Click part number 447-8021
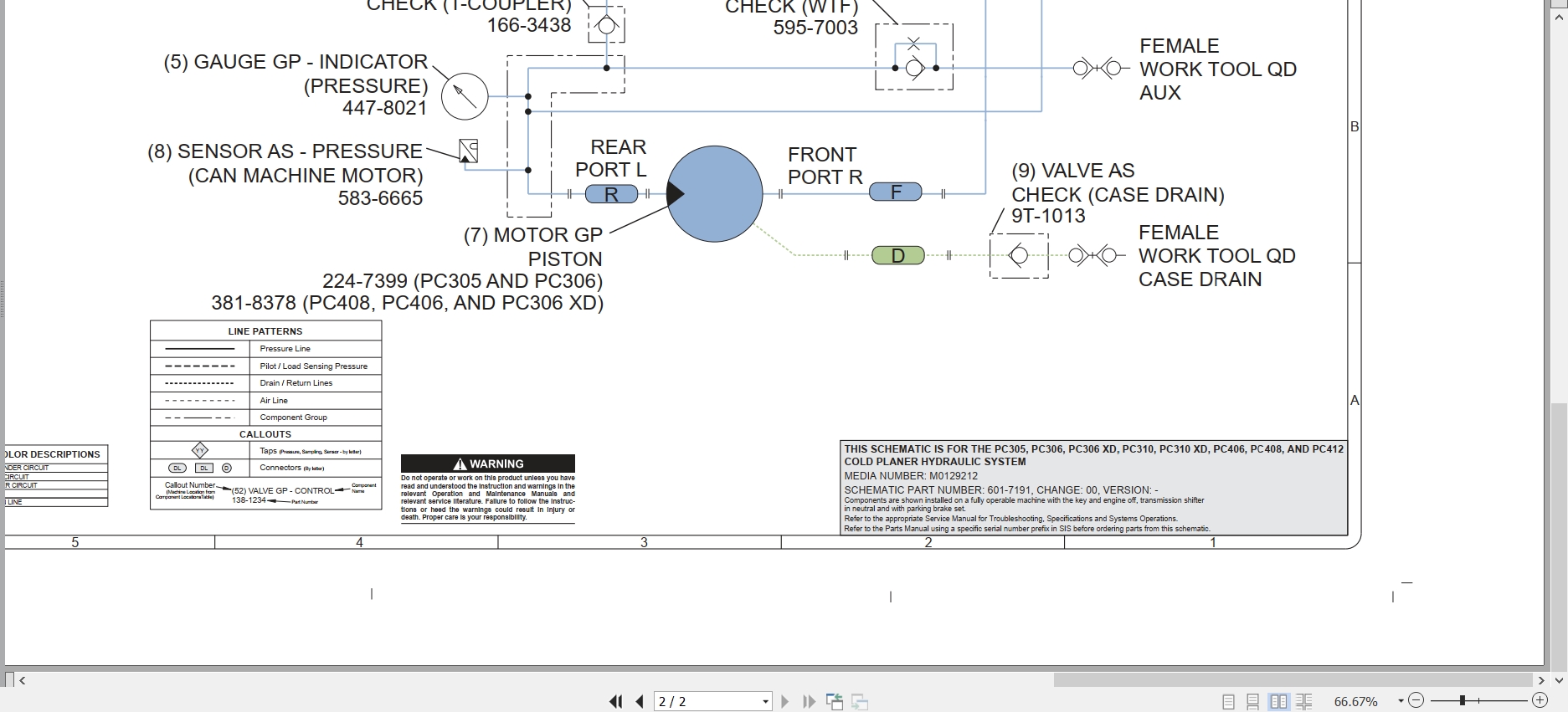This screenshot has width=1568, height=712. point(384,108)
